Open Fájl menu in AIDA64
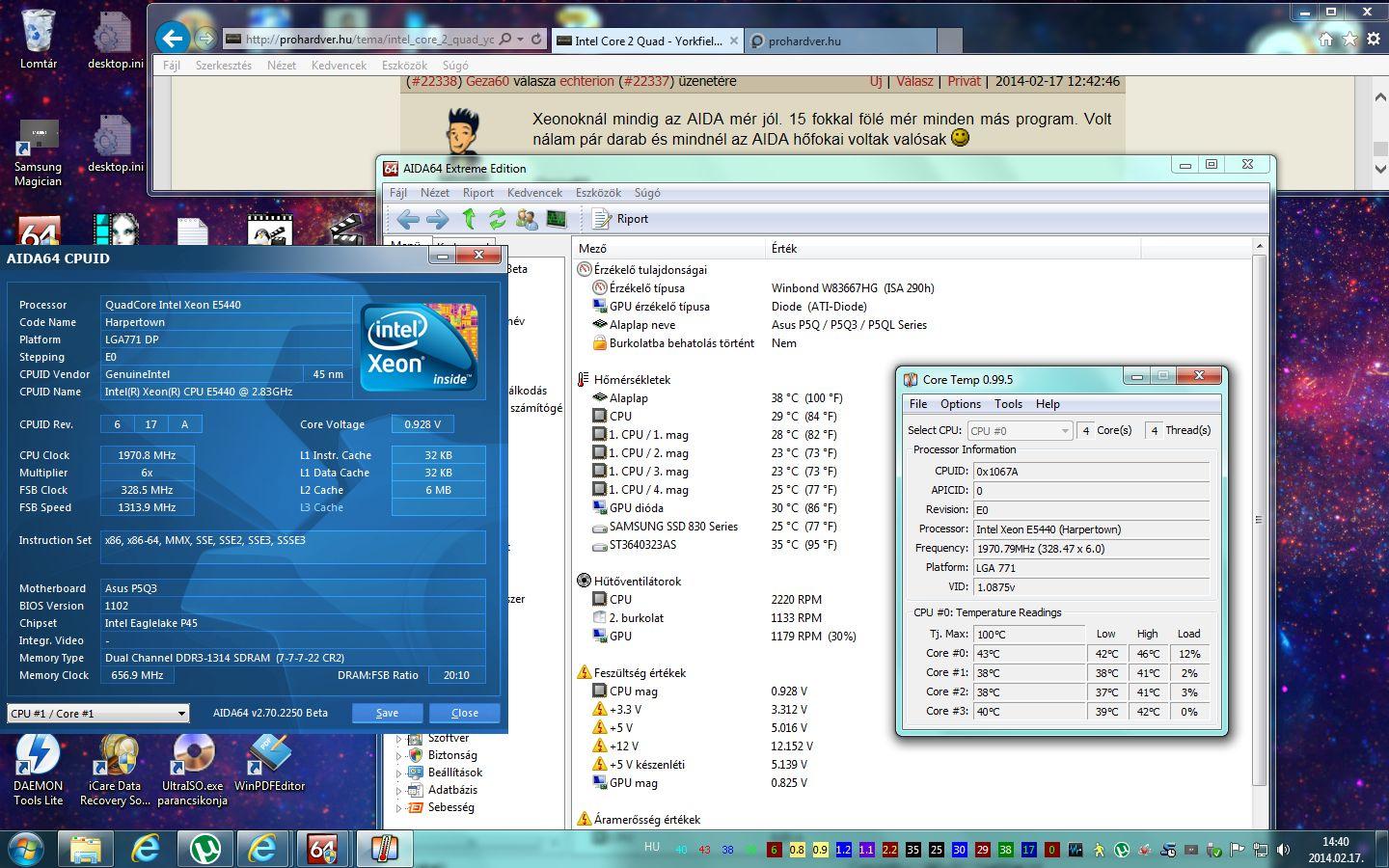 click(397, 193)
